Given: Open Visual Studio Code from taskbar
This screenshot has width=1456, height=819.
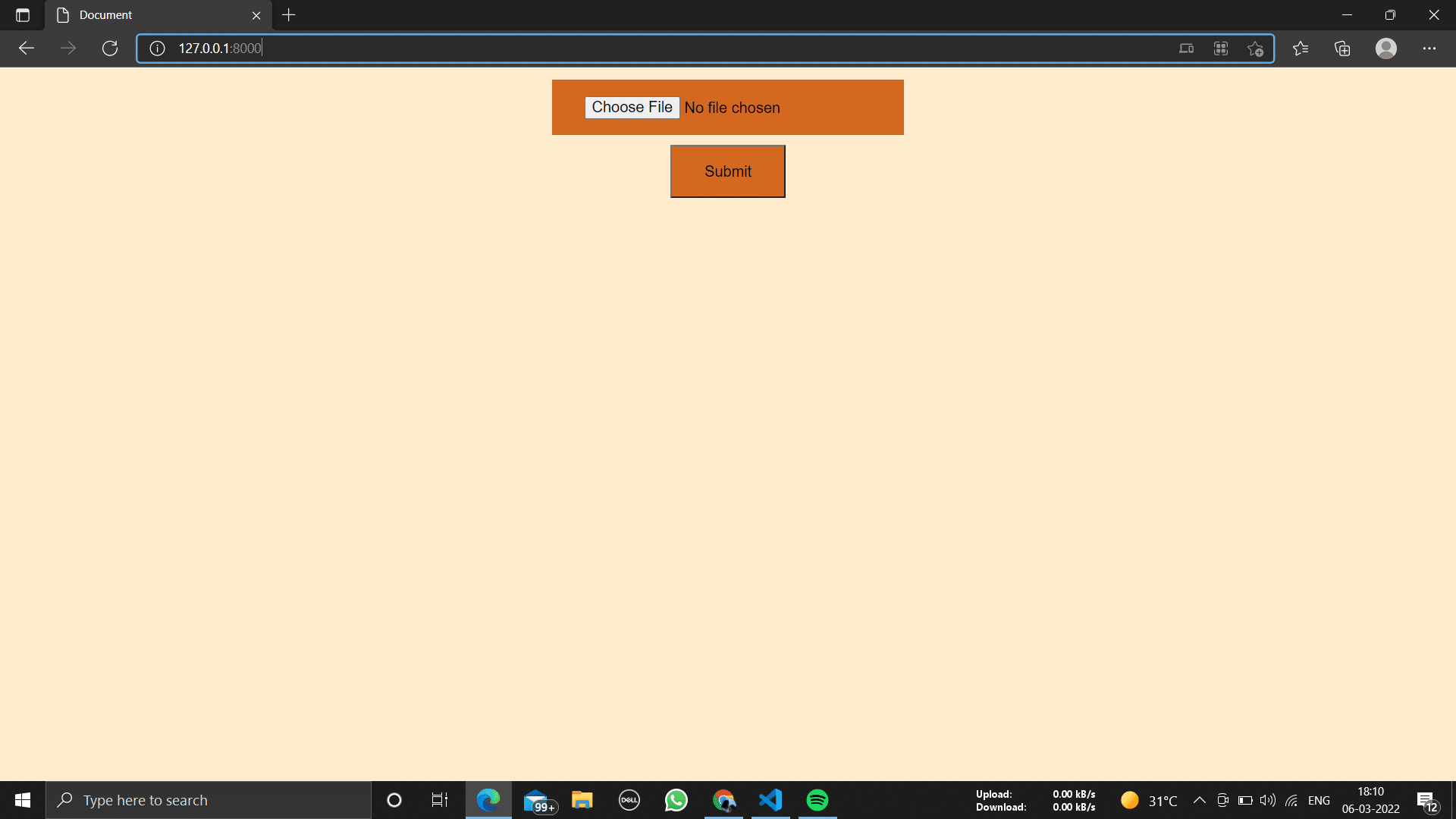Looking at the screenshot, I should (770, 800).
